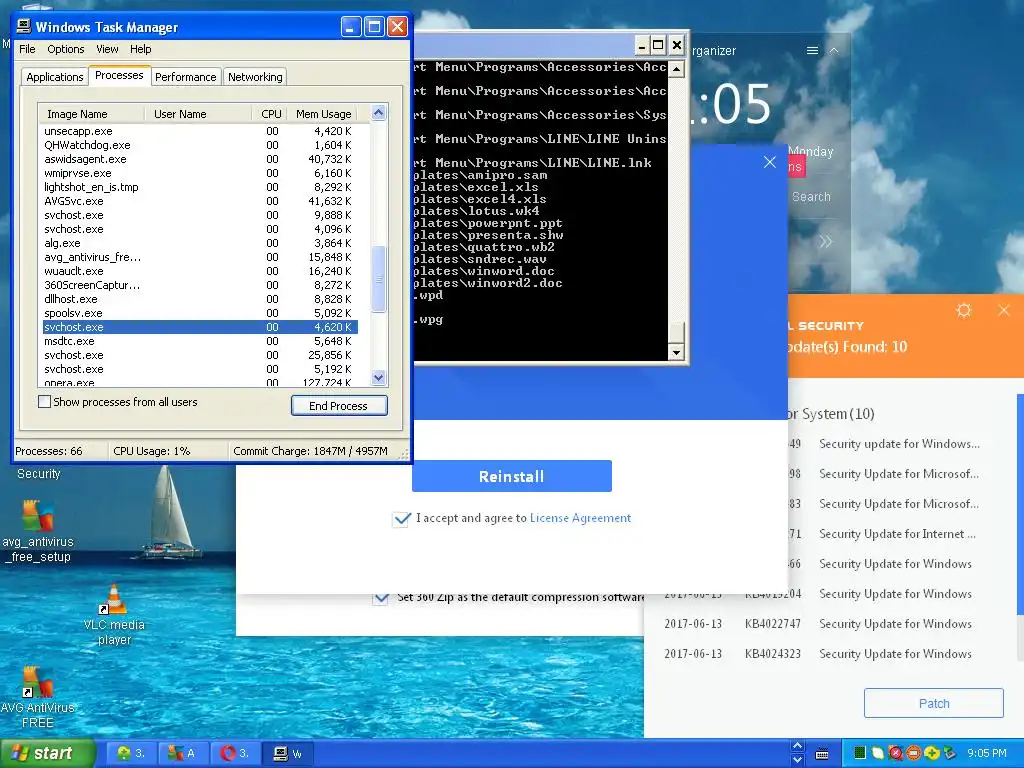Launch the VLC media player desktop shortcut
Screen dimensions: 1024x768
(114, 614)
